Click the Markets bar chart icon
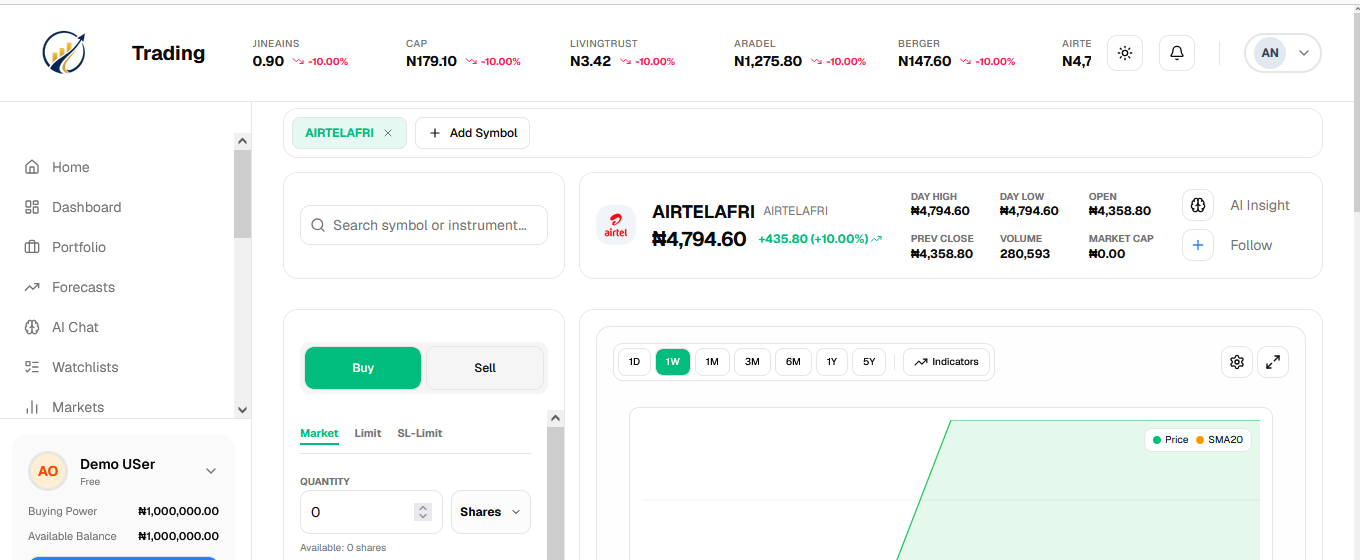This screenshot has height=560, width=1360. [32, 407]
